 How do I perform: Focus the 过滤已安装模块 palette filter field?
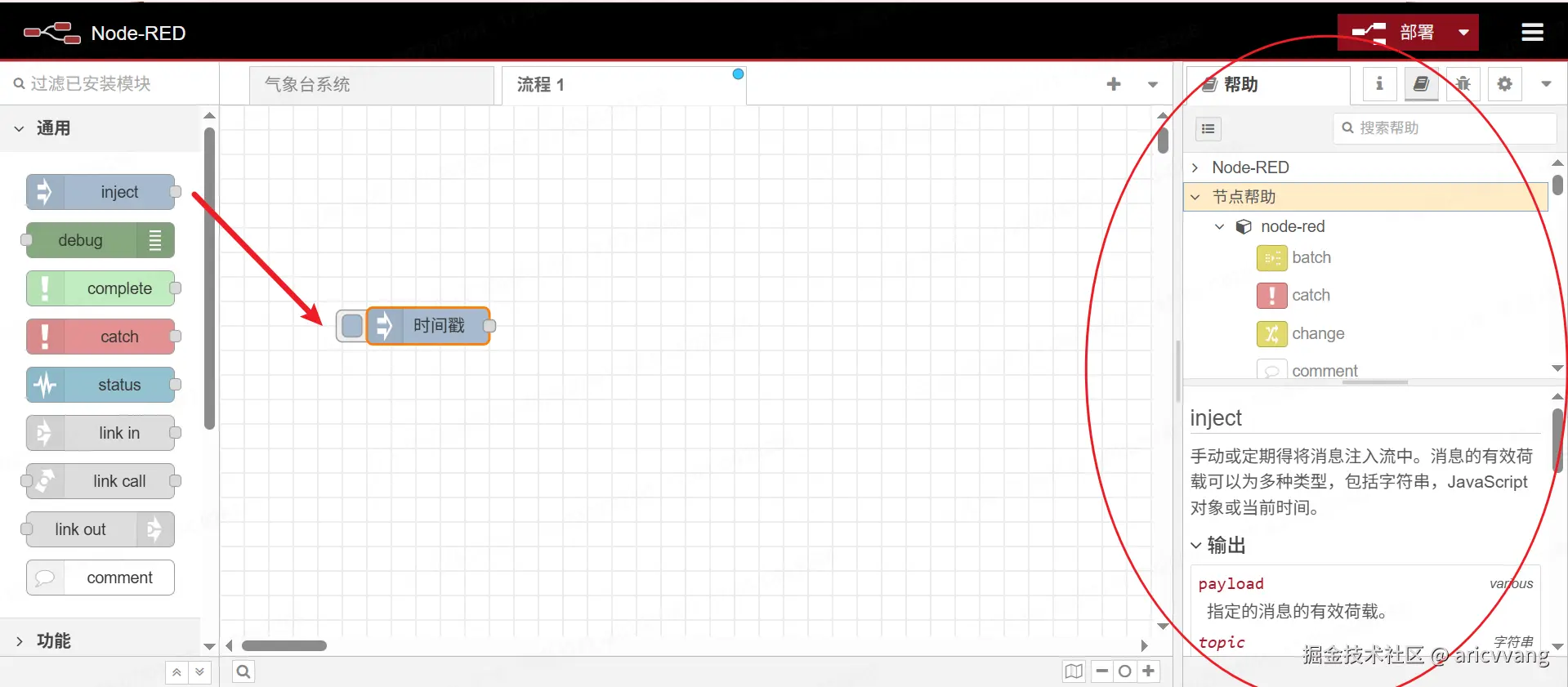click(x=110, y=83)
